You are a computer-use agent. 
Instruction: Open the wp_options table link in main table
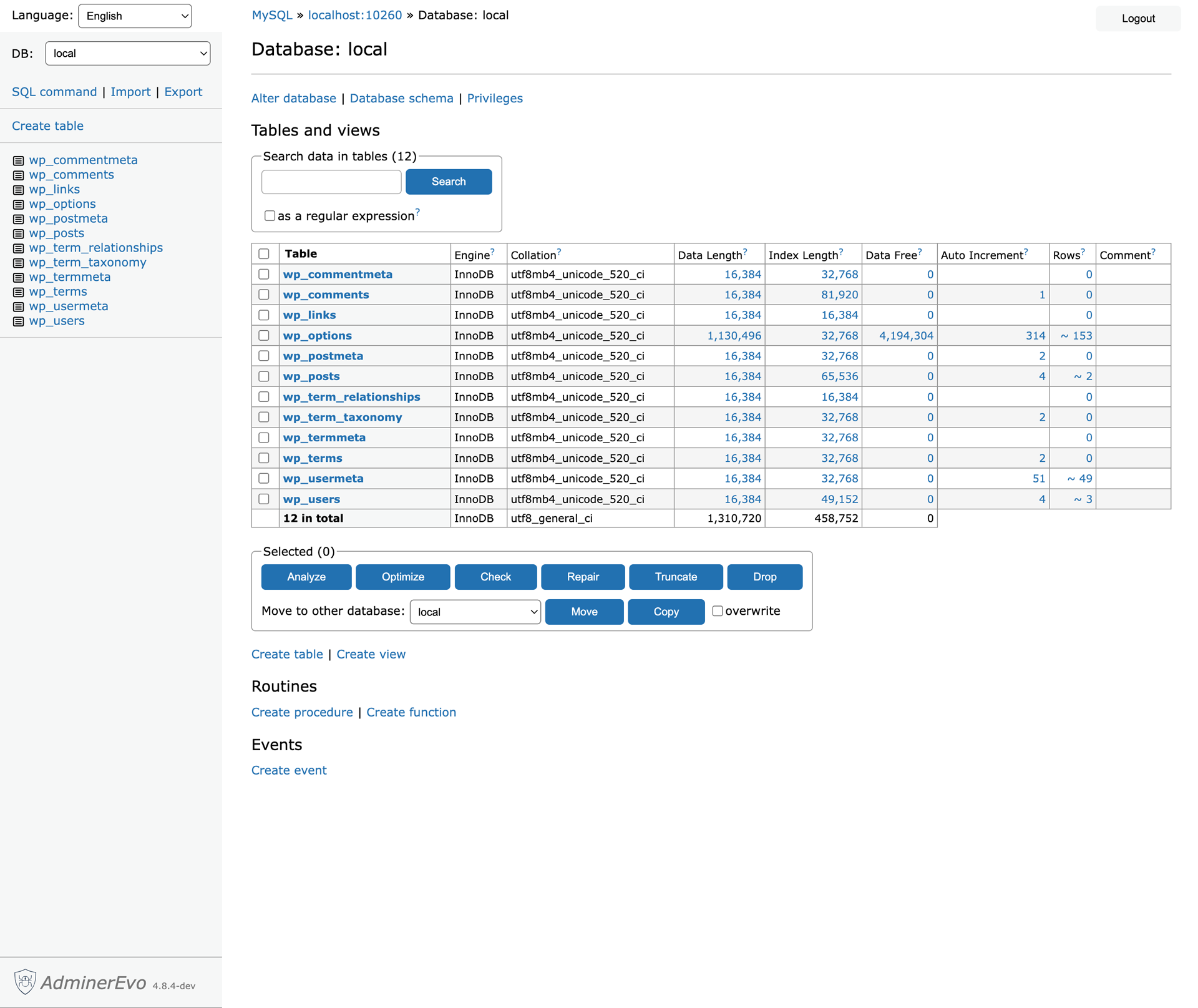tap(318, 335)
